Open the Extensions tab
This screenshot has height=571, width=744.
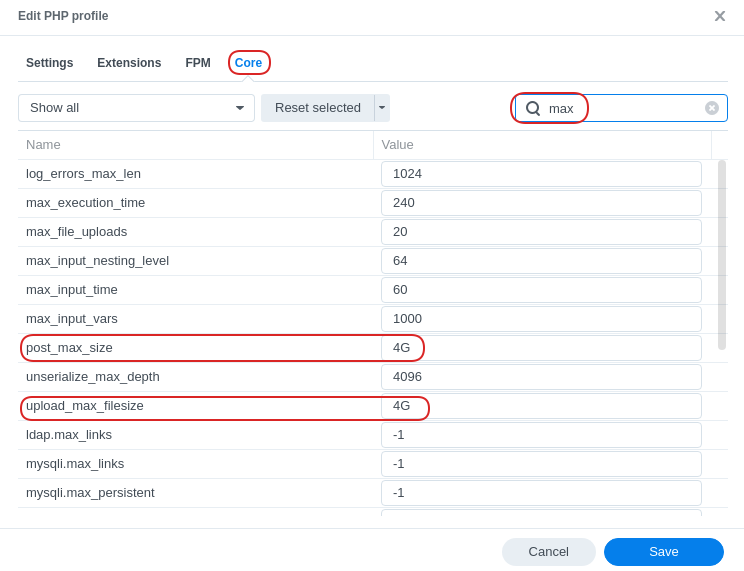[129, 63]
